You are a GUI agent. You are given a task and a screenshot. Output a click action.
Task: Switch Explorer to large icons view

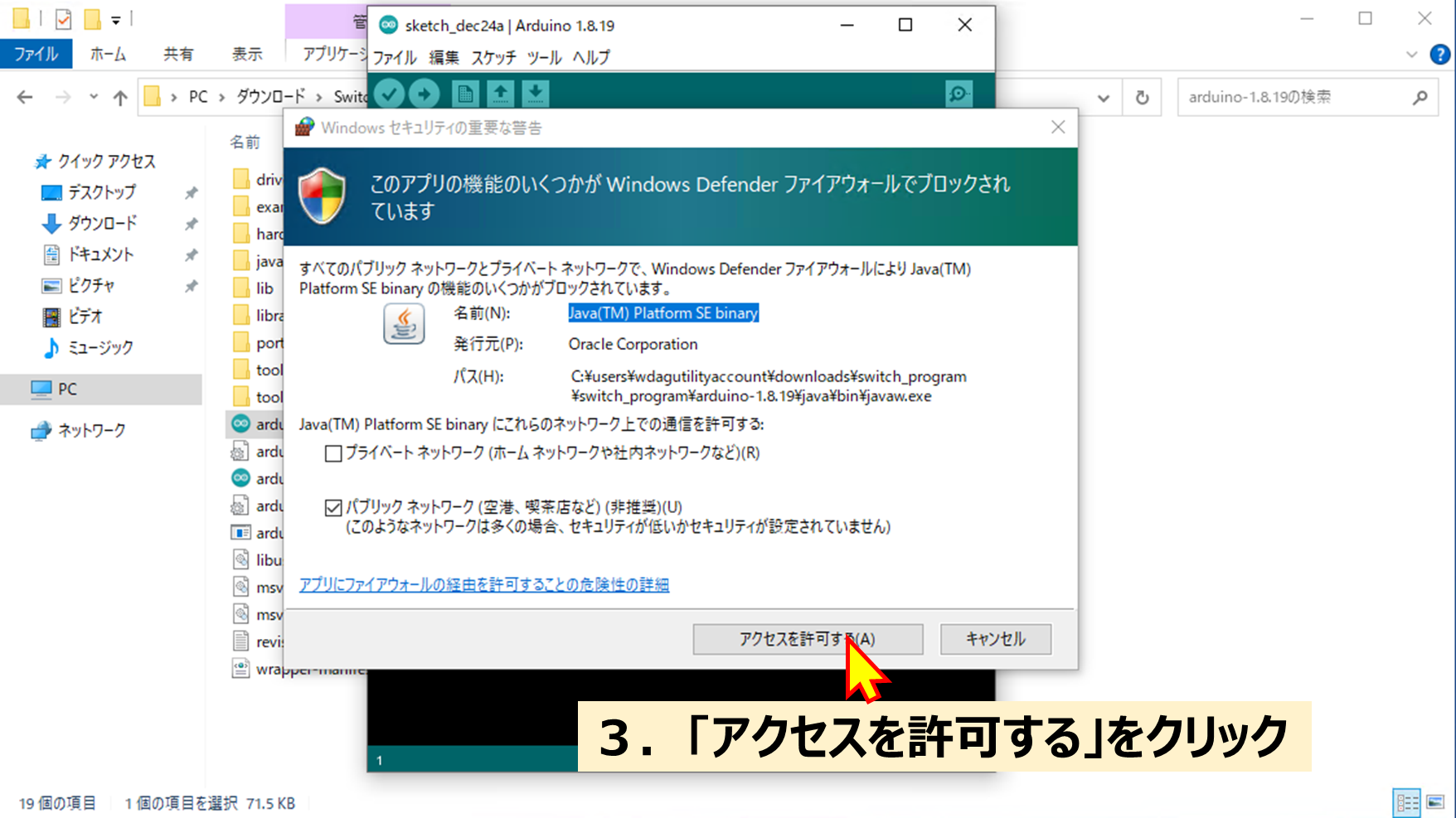1436,802
